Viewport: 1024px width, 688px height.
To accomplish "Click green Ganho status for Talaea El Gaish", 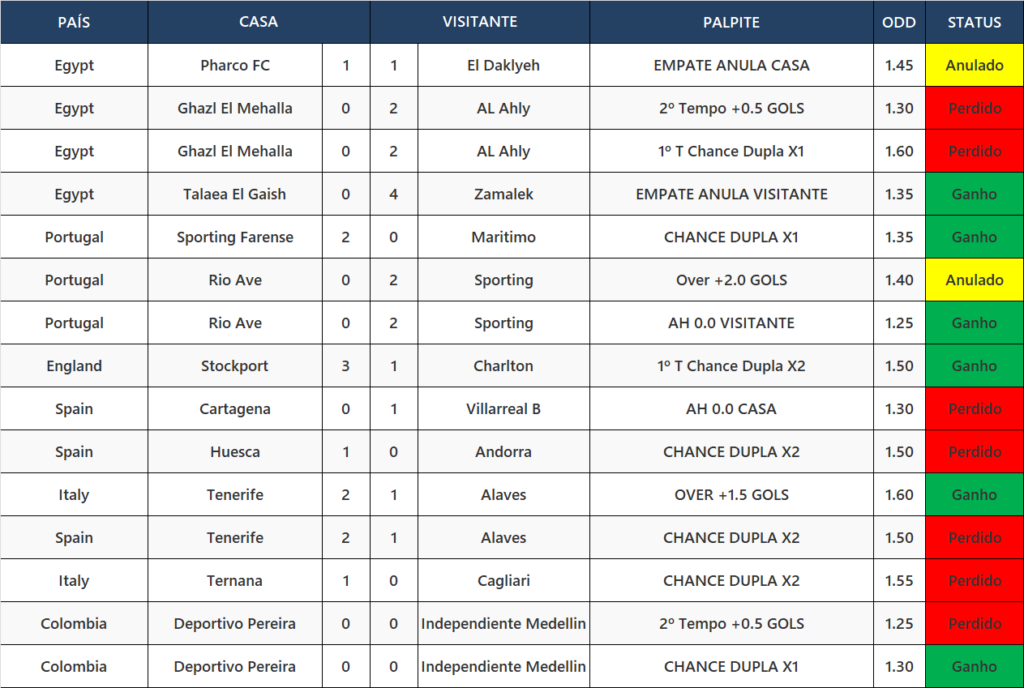I will [x=974, y=194].
